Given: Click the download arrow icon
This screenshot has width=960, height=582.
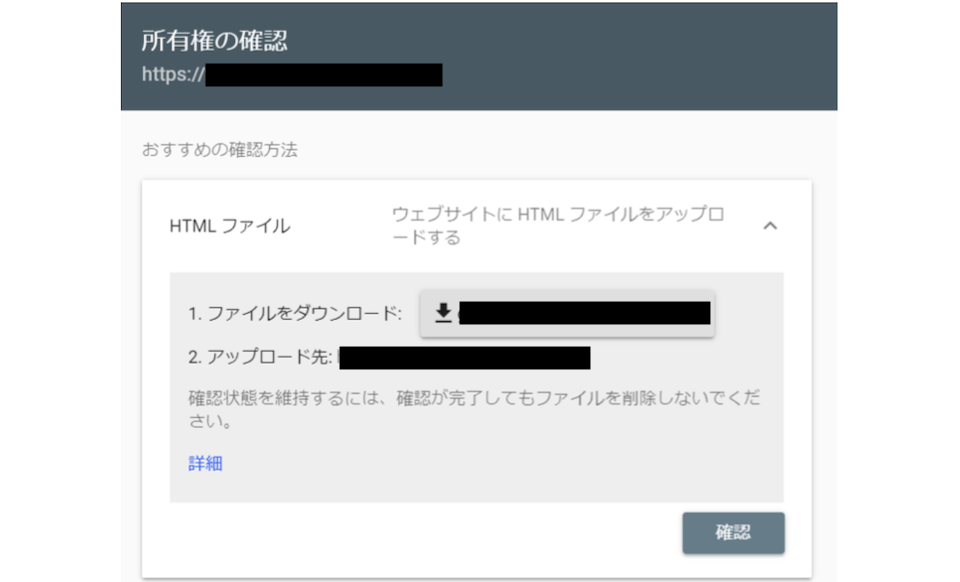Looking at the screenshot, I should 443,313.
